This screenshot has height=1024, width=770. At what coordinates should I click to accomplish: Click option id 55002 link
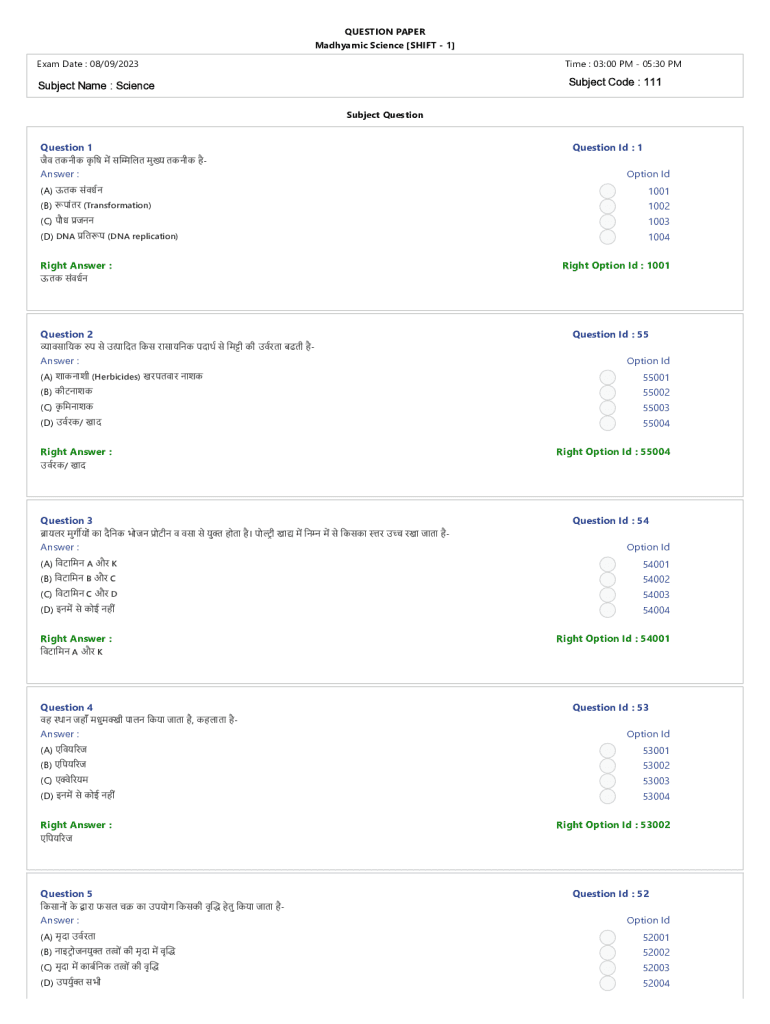click(x=656, y=392)
